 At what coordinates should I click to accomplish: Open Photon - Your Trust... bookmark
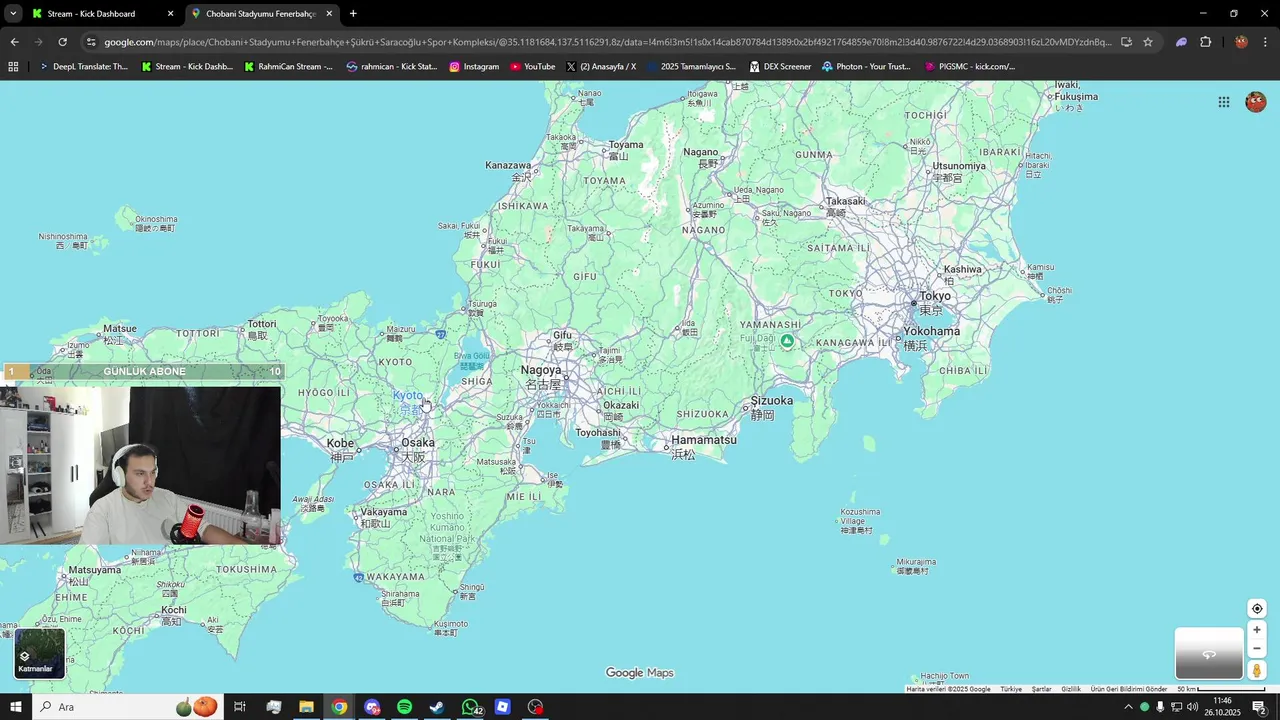coord(866,67)
